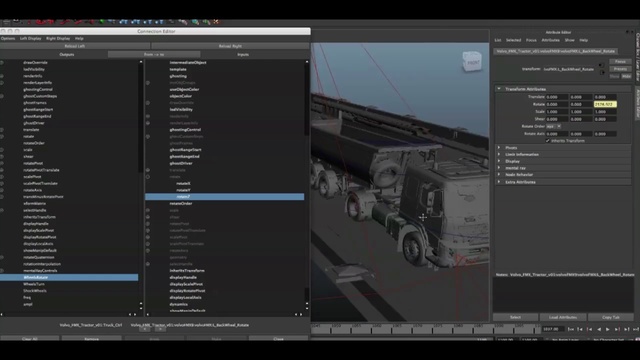Viewport: 640px width, 360px height.
Task: Click the Scale X value field
Action: [557, 112]
